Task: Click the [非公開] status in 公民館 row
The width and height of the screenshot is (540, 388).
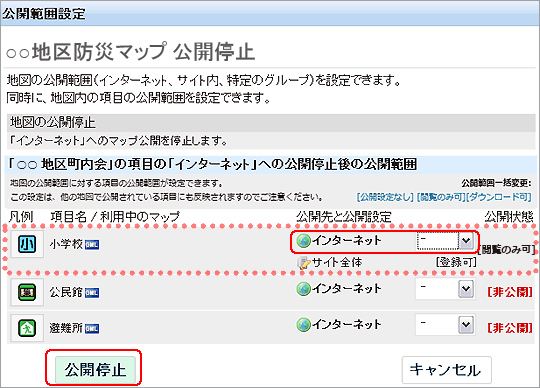Action: tap(510, 292)
